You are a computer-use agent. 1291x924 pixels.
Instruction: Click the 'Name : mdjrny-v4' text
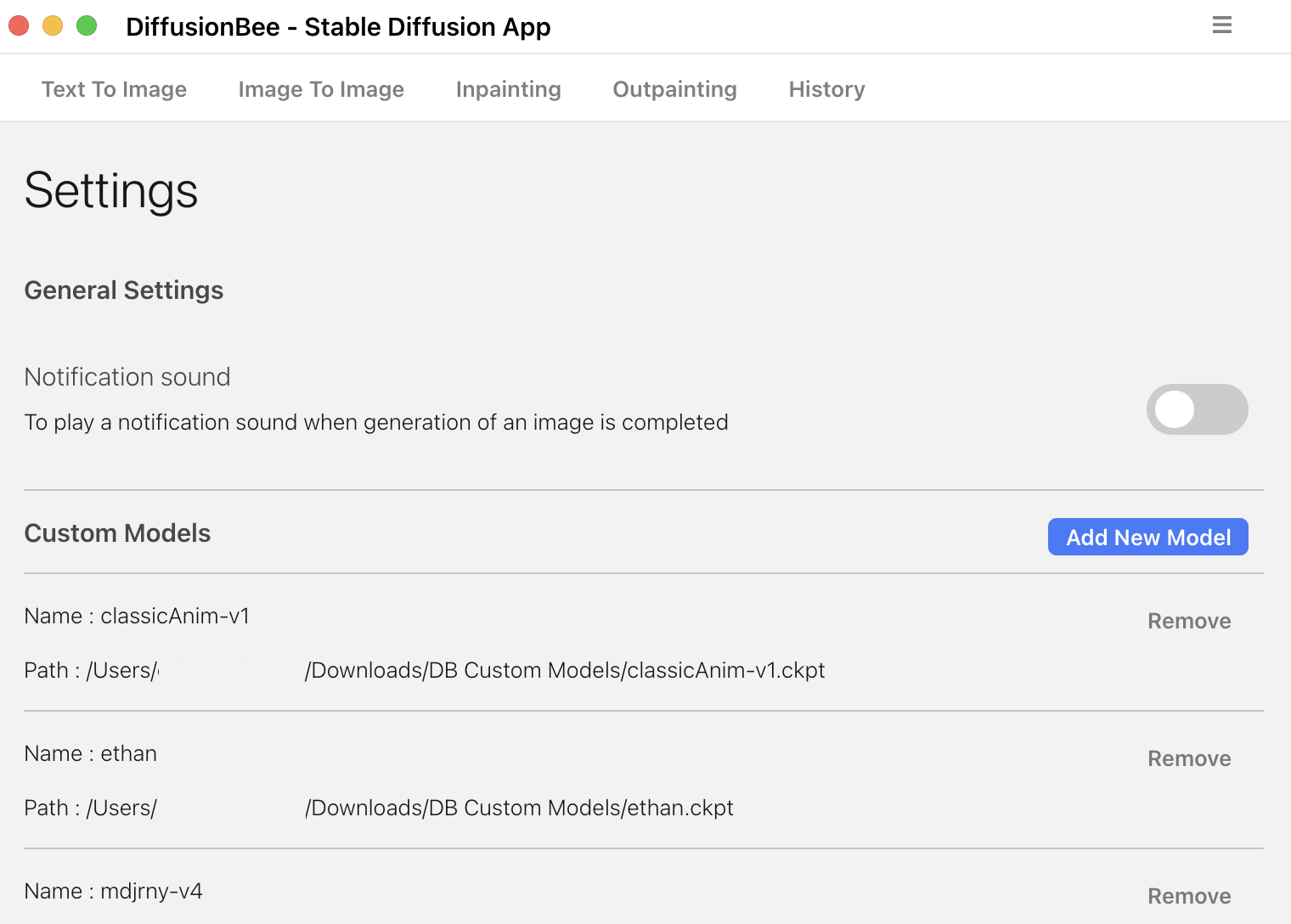tap(114, 891)
